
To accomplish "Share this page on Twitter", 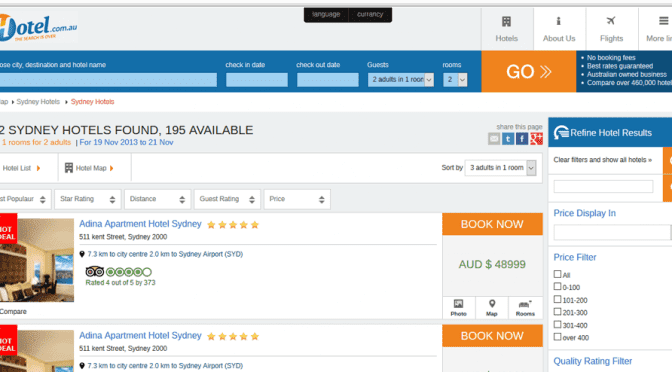I will [x=508, y=139].
